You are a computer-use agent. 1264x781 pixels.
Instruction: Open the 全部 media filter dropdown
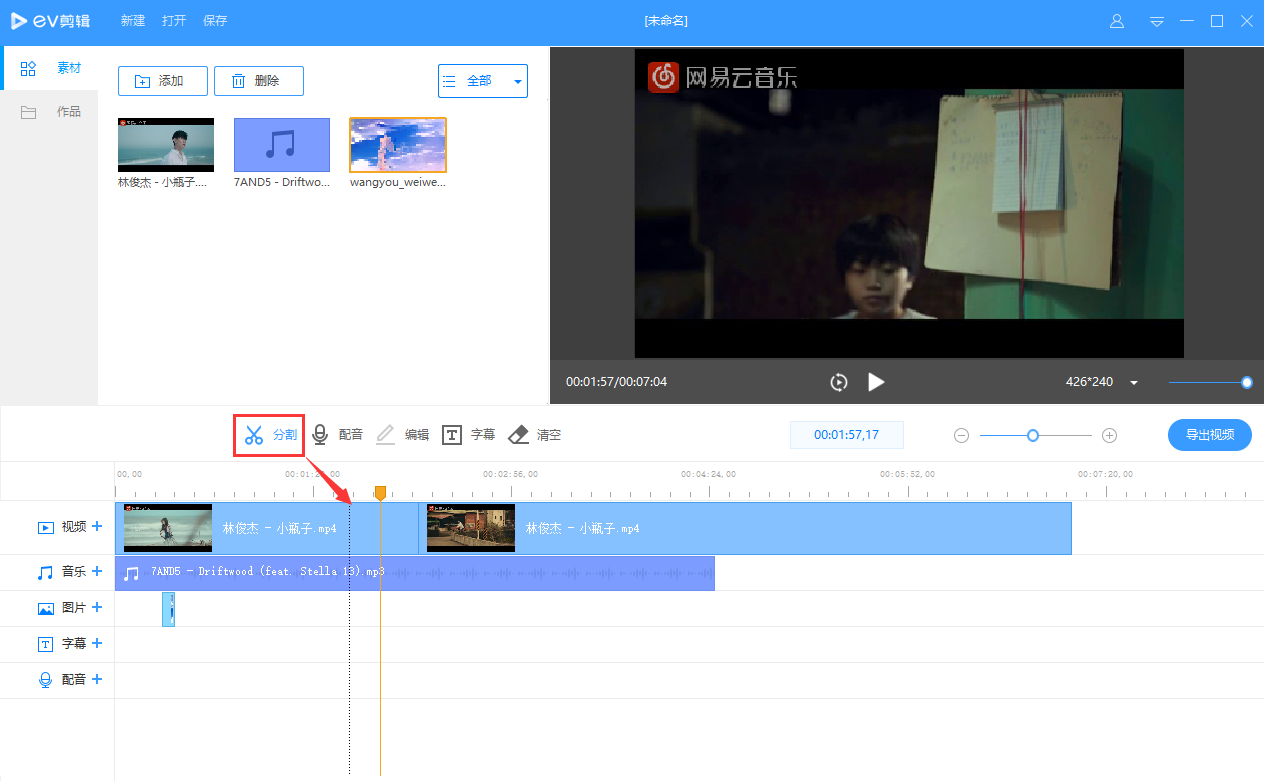(x=482, y=80)
